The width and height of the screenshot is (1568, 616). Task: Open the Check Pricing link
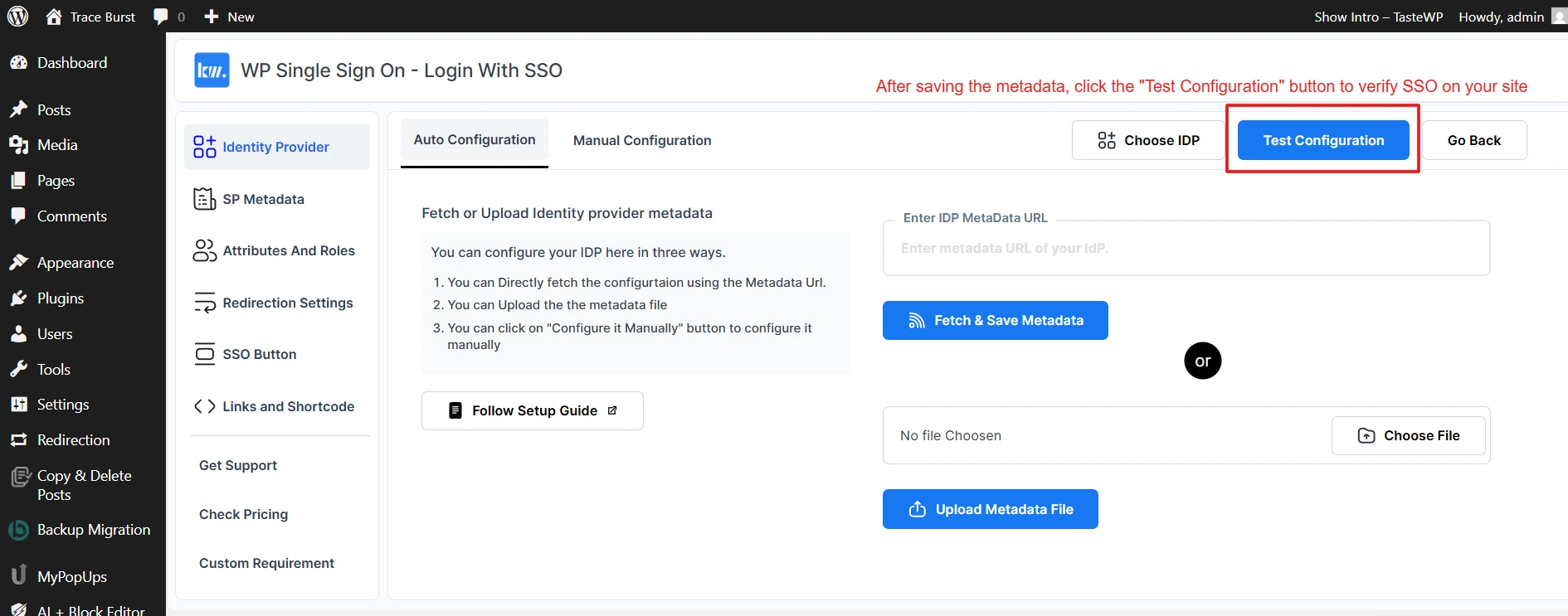(244, 514)
